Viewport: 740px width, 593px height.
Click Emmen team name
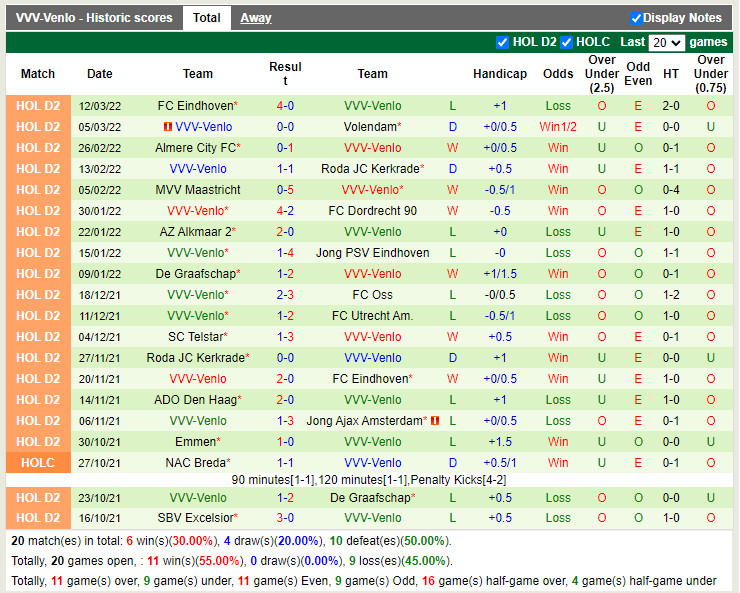(195, 442)
